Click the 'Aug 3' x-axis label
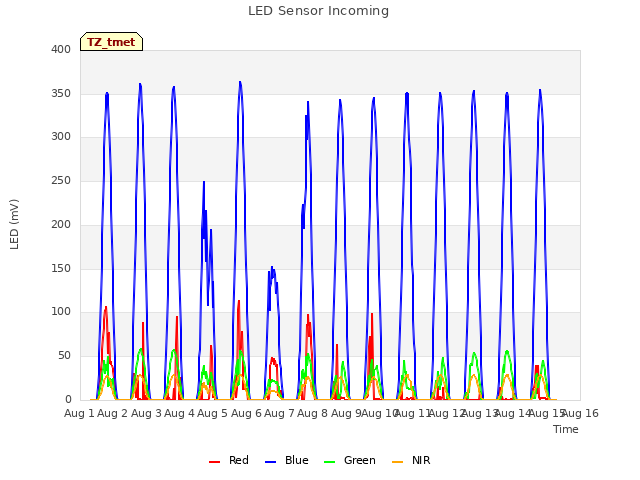640x480 pixels. 146,413
